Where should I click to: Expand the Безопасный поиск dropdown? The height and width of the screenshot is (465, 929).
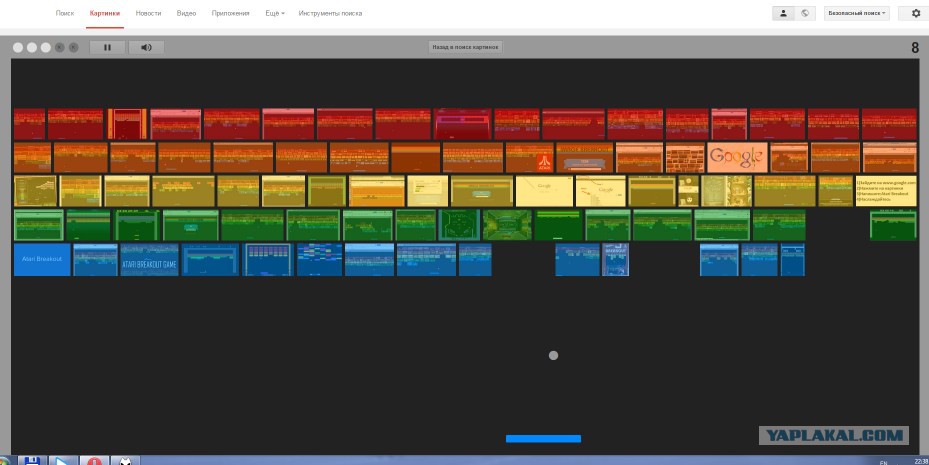[857, 13]
